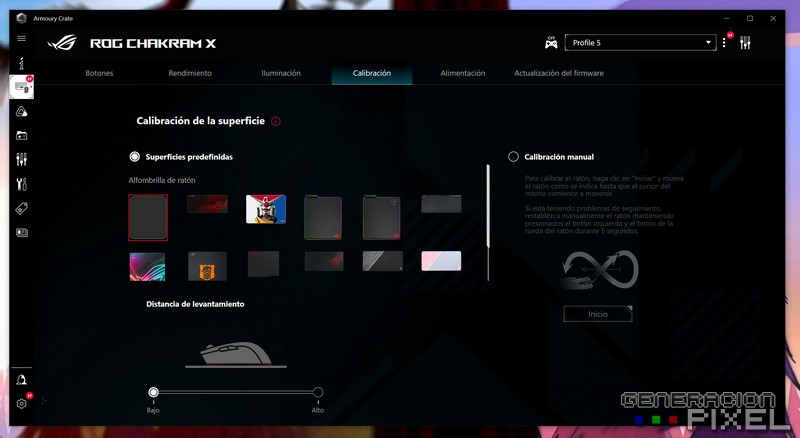Open the Game Library sidebar icon
This screenshot has width=800, height=438.
[x=21, y=135]
